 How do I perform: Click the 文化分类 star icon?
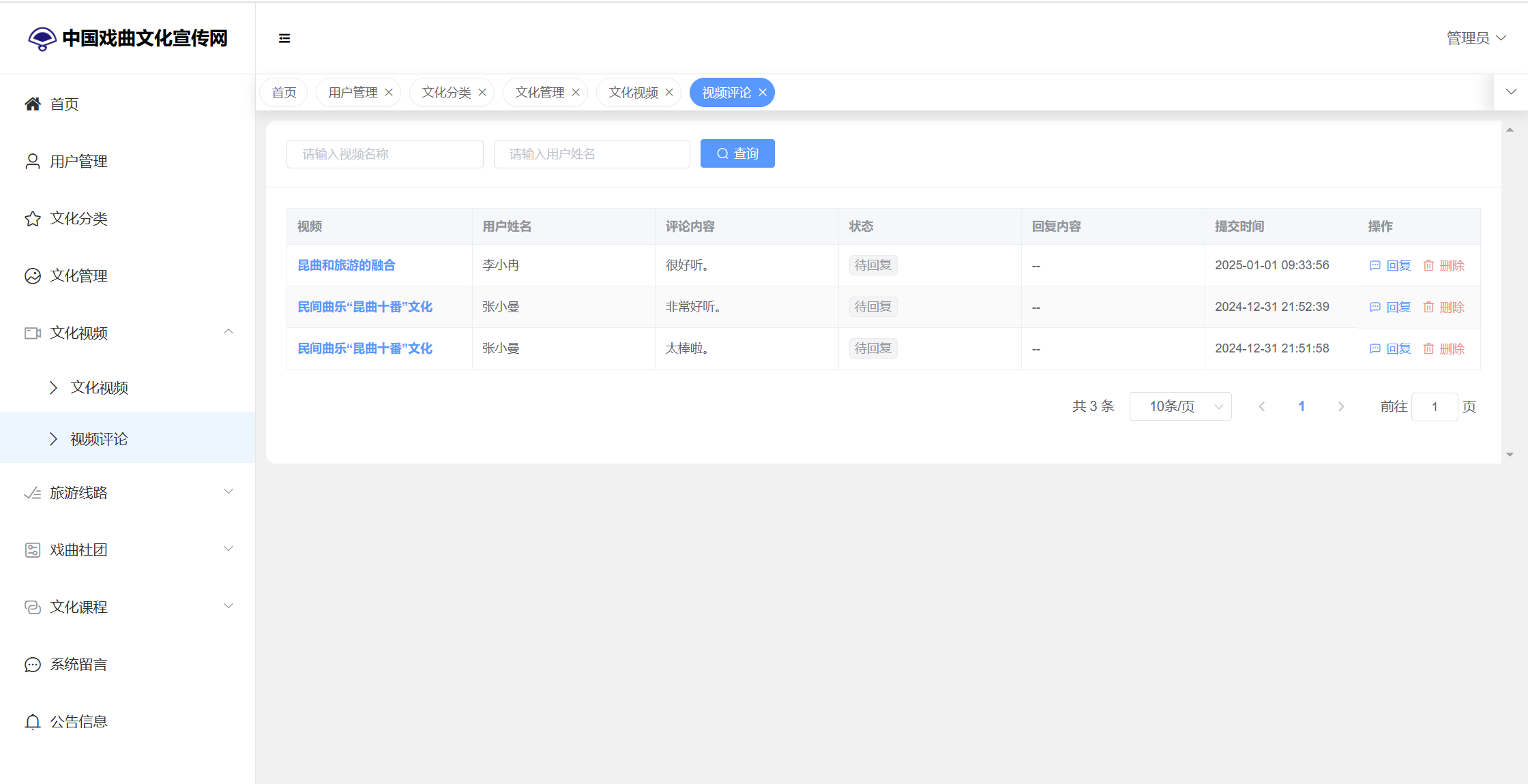tap(32, 218)
